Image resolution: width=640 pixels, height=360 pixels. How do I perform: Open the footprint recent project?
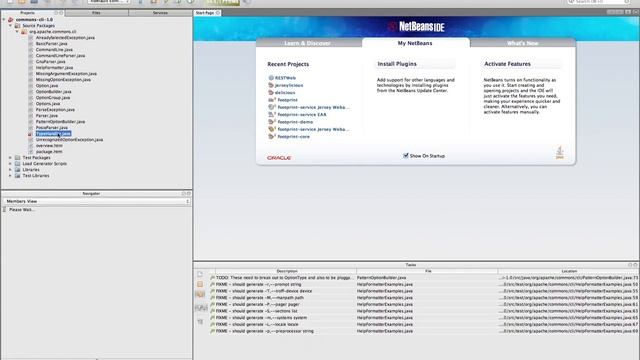point(287,100)
